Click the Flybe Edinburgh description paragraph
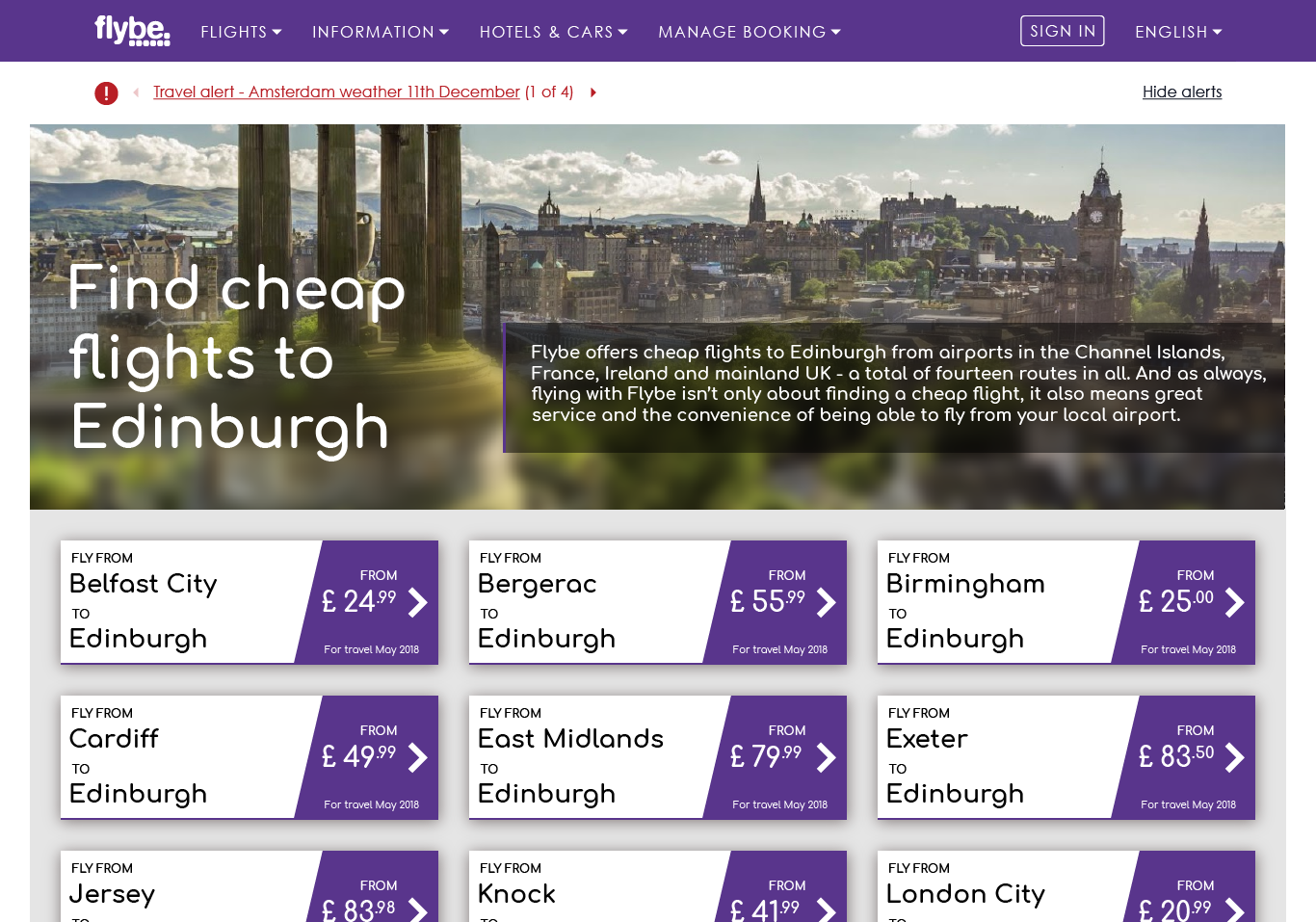1316x922 pixels. click(x=898, y=383)
